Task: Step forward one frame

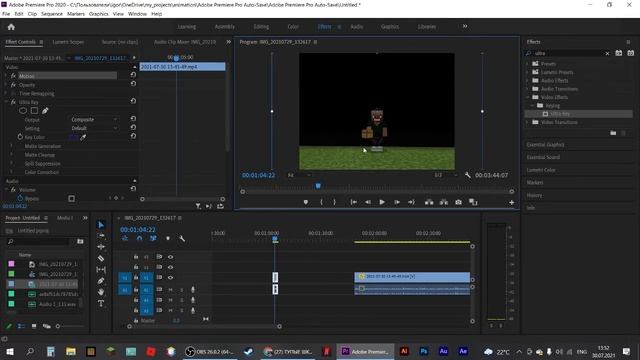Action: click(x=397, y=202)
